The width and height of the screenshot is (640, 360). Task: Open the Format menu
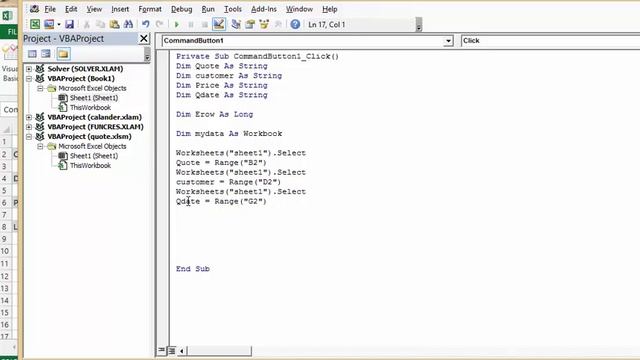[150, 9]
